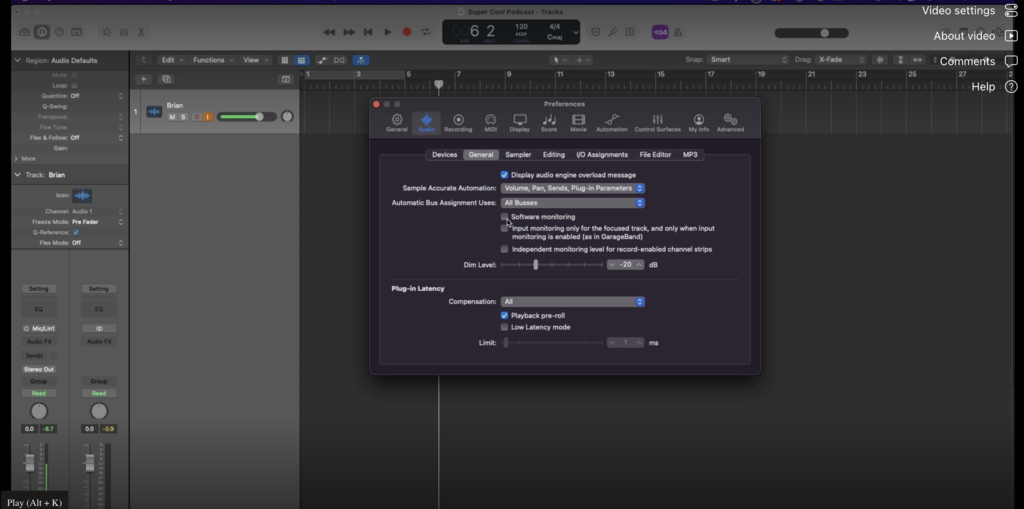Toggle the Inspector button in the control bar
Image resolution: width=1024 pixels, height=509 pixels.
(42, 32)
